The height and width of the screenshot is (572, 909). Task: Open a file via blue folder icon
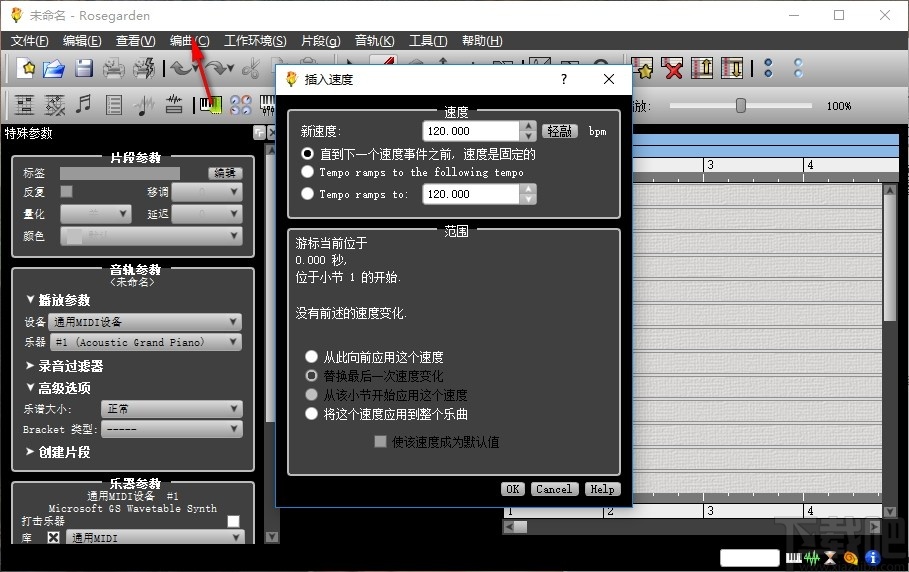(x=54, y=68)
